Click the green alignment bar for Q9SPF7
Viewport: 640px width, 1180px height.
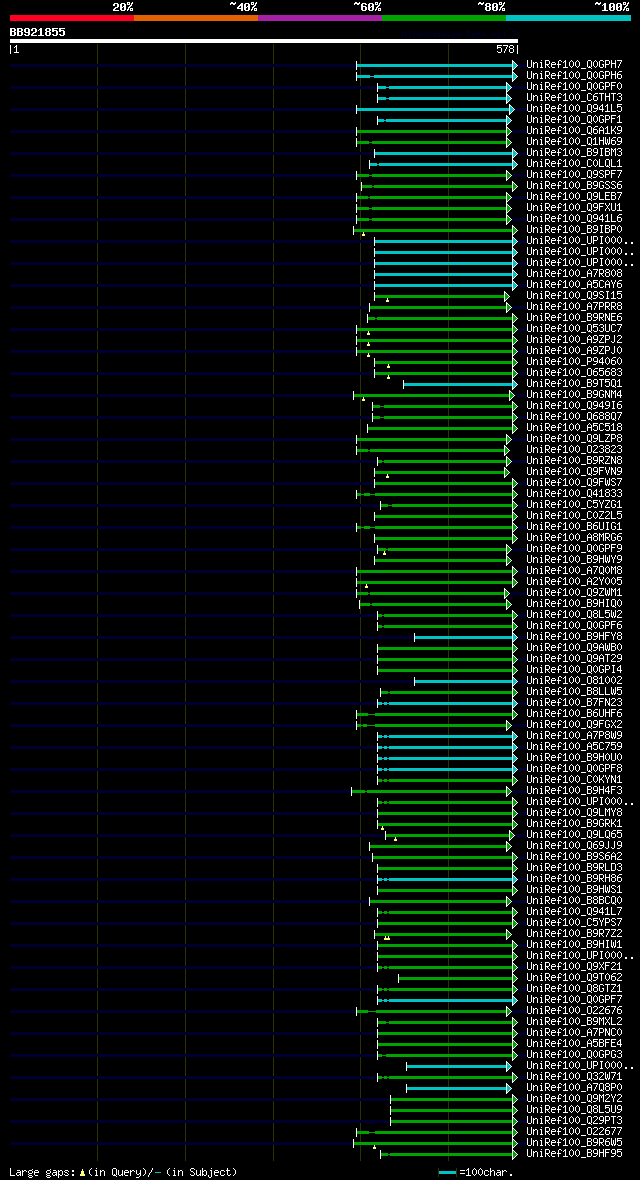coord(432,175)
